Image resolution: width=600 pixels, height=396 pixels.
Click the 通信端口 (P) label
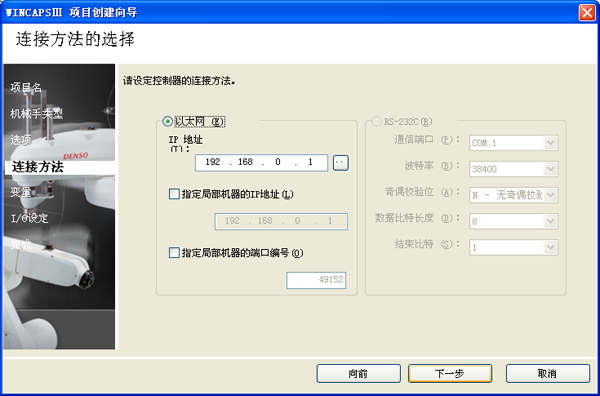(x=427, y=139)
